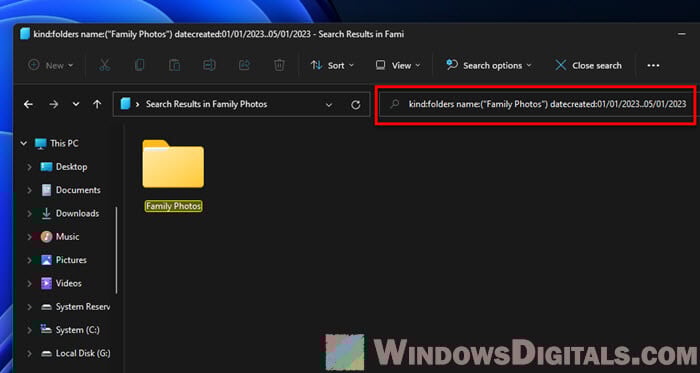
Task: Go up one folder level
Action: click(x=97, y=104)
